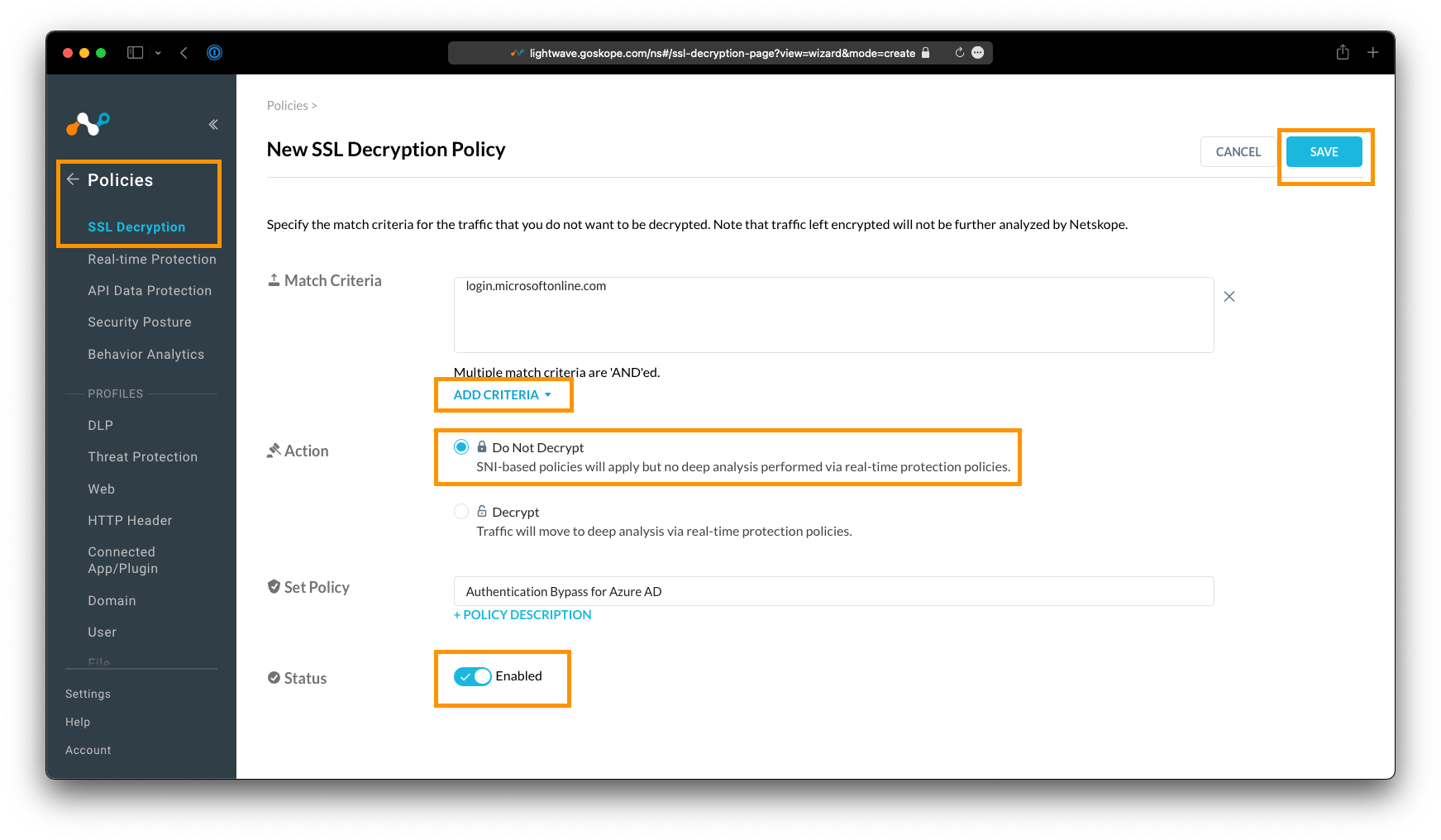Save the new SSL policy

pos(1324,152)
